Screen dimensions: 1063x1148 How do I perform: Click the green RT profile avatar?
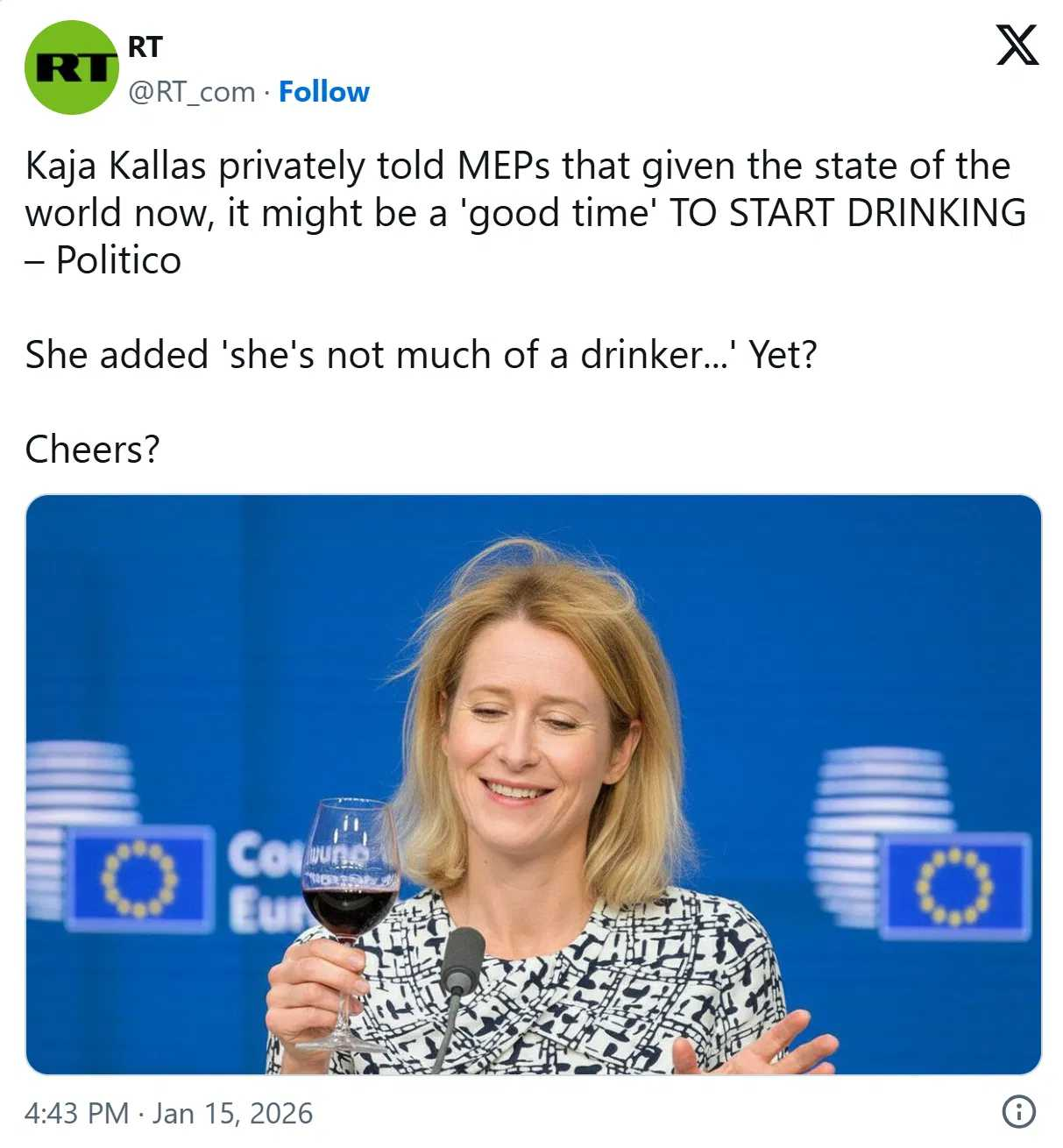pyautogui.click(x=71, y=67)
